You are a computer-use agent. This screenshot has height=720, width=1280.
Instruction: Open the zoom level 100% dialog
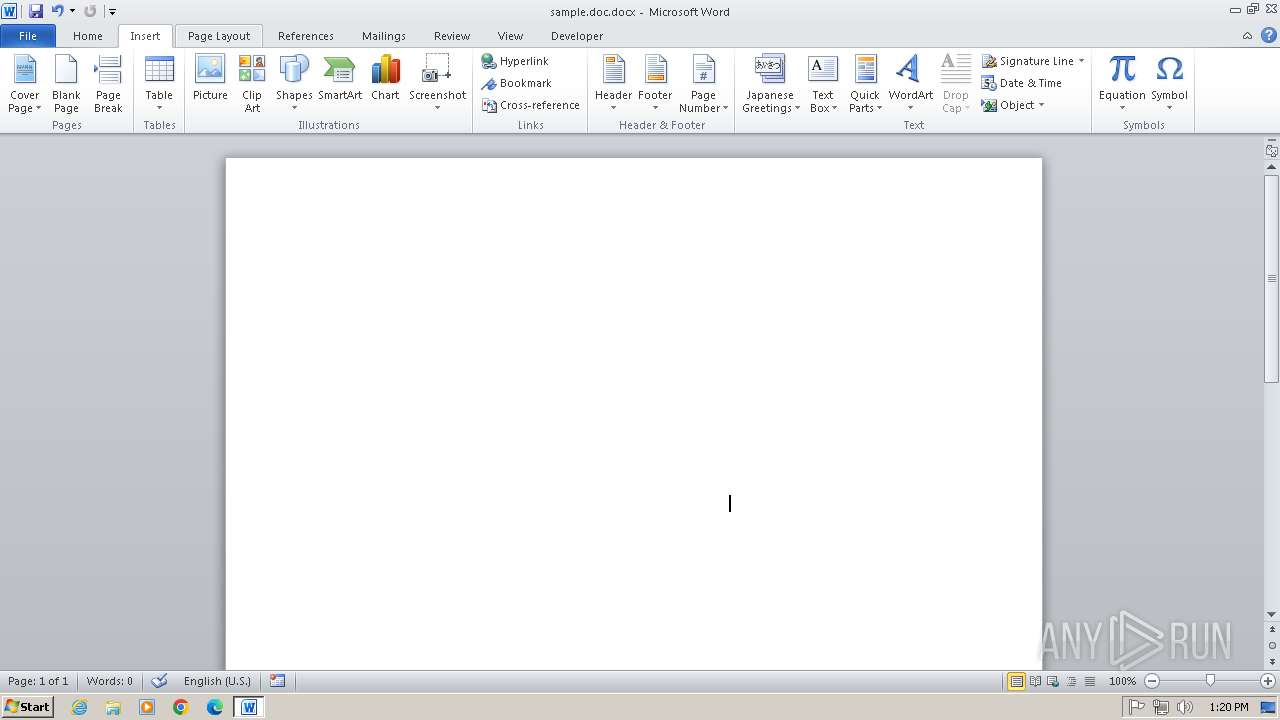(x=1122, y=681)
